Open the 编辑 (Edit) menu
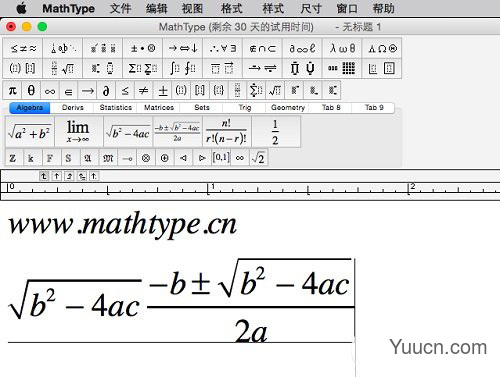The image size is (500, 377). [x=156, y=8]
